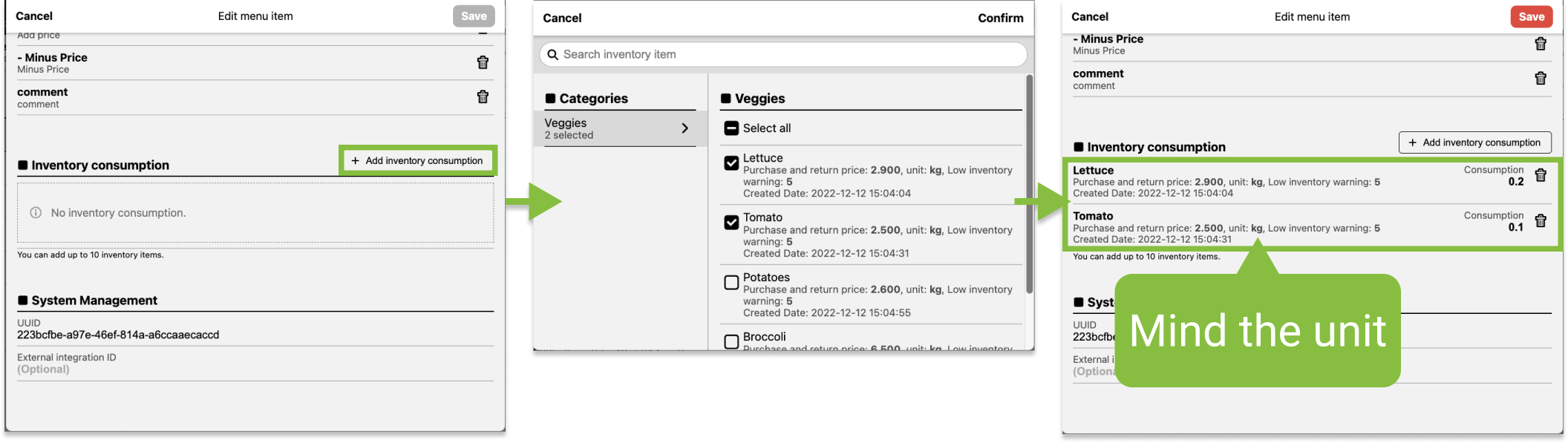1568x443 pixels.
Task: Remove Tomato inventory consumption trash icon
Action: (1541, 221)
